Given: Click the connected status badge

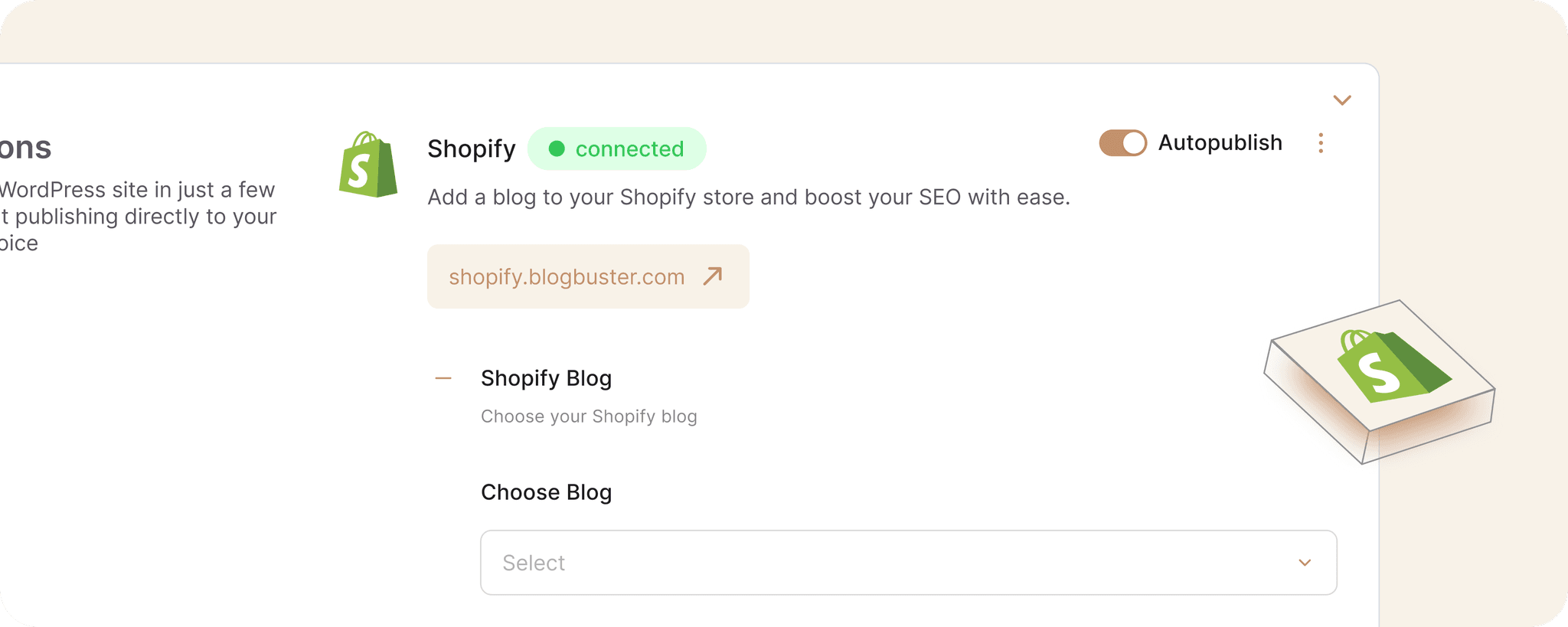Looking at the screenshot, I should [x=616, y=149].
